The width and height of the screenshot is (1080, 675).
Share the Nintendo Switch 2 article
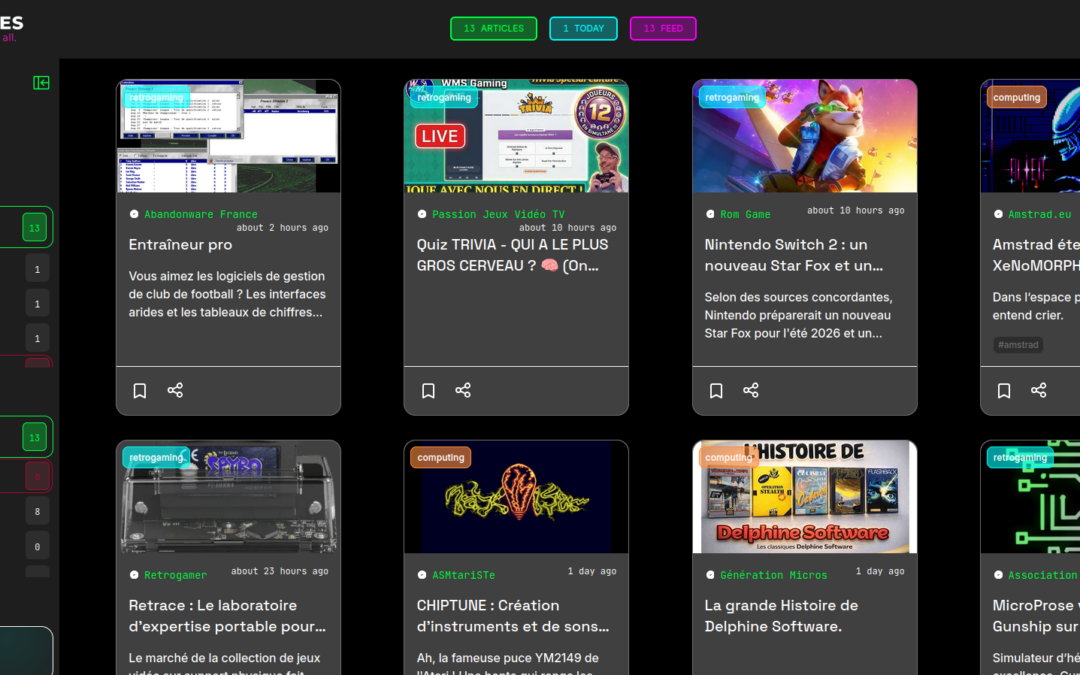point(751,390)
